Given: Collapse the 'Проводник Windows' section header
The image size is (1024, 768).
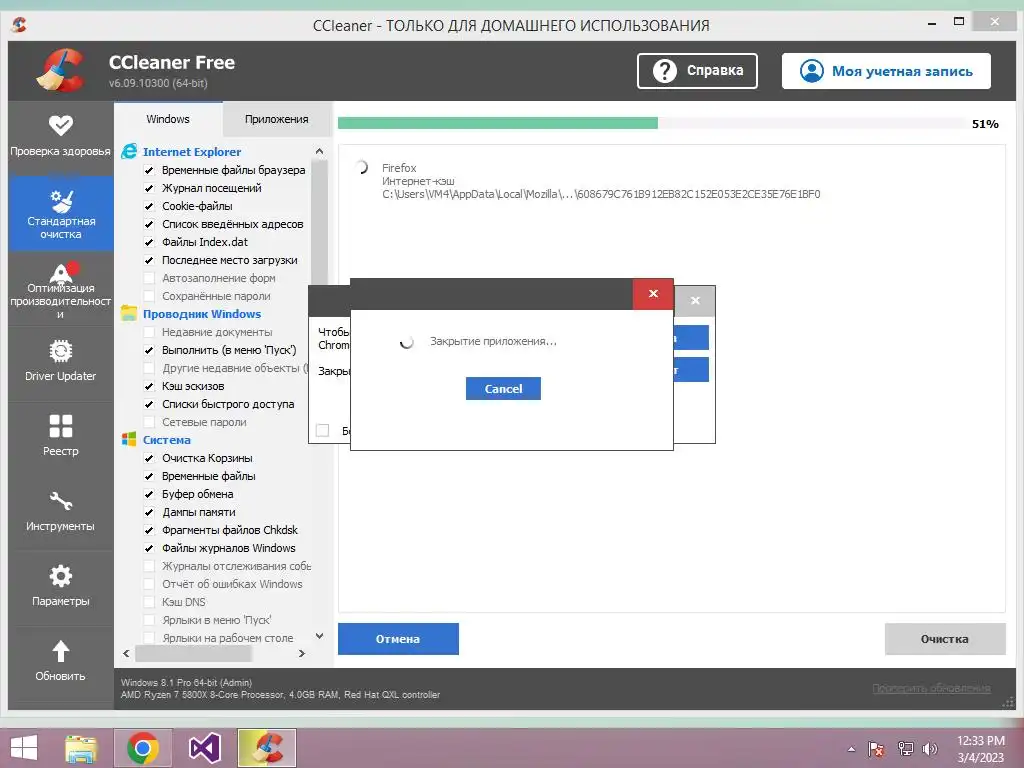Looking at the screenshot, I should [202, 313].
